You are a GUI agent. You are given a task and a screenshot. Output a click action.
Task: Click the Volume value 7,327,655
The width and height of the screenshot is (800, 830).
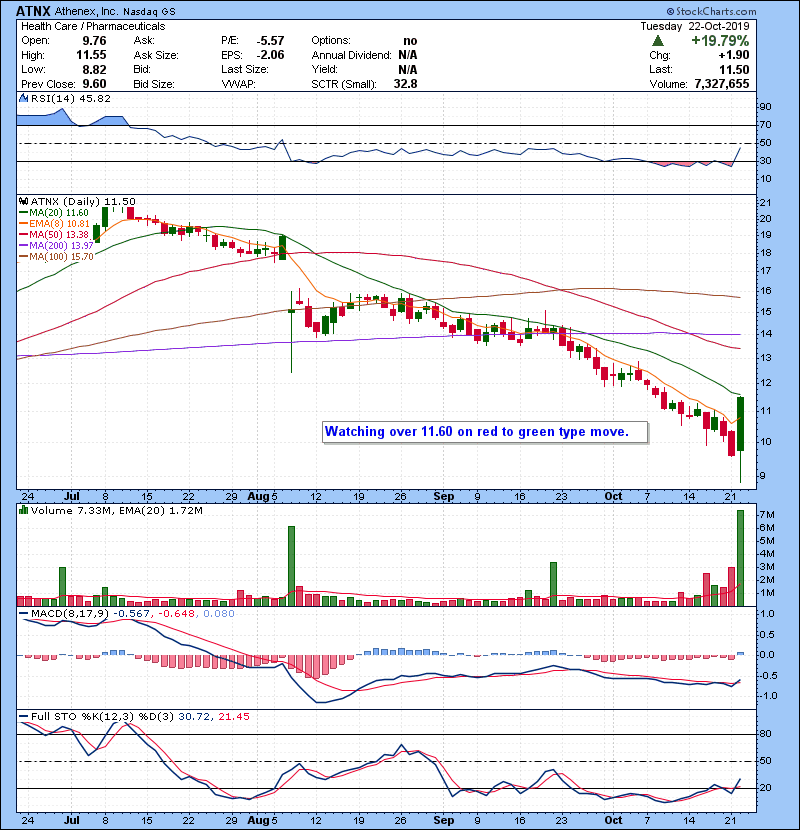(x=722, y=84)
